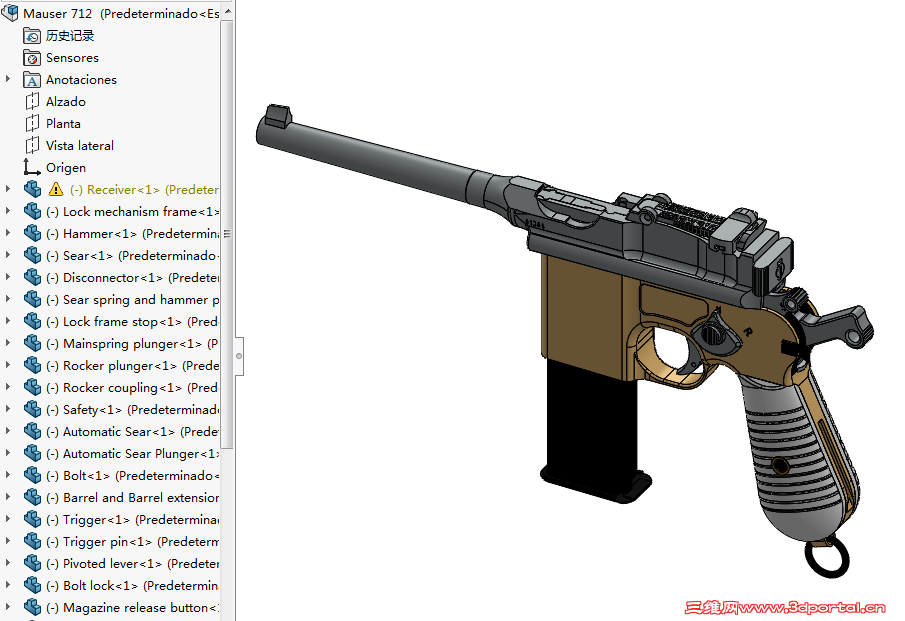Select the Vista lateral plane icon
905x621 pixels.
click(32, 145)
